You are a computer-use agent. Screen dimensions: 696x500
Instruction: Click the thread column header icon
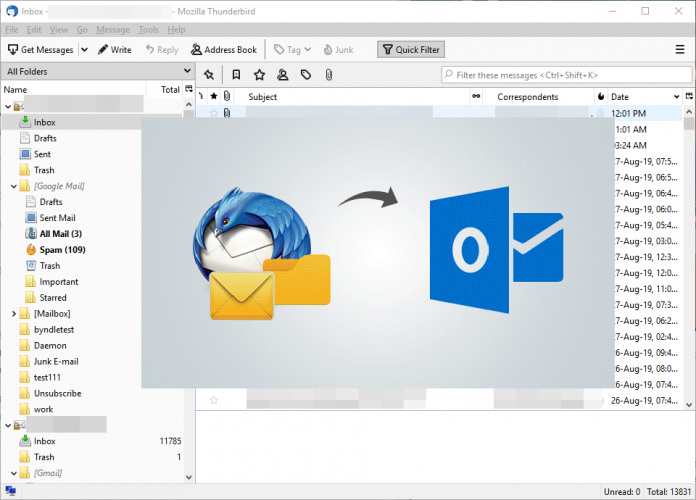point(201,96)
